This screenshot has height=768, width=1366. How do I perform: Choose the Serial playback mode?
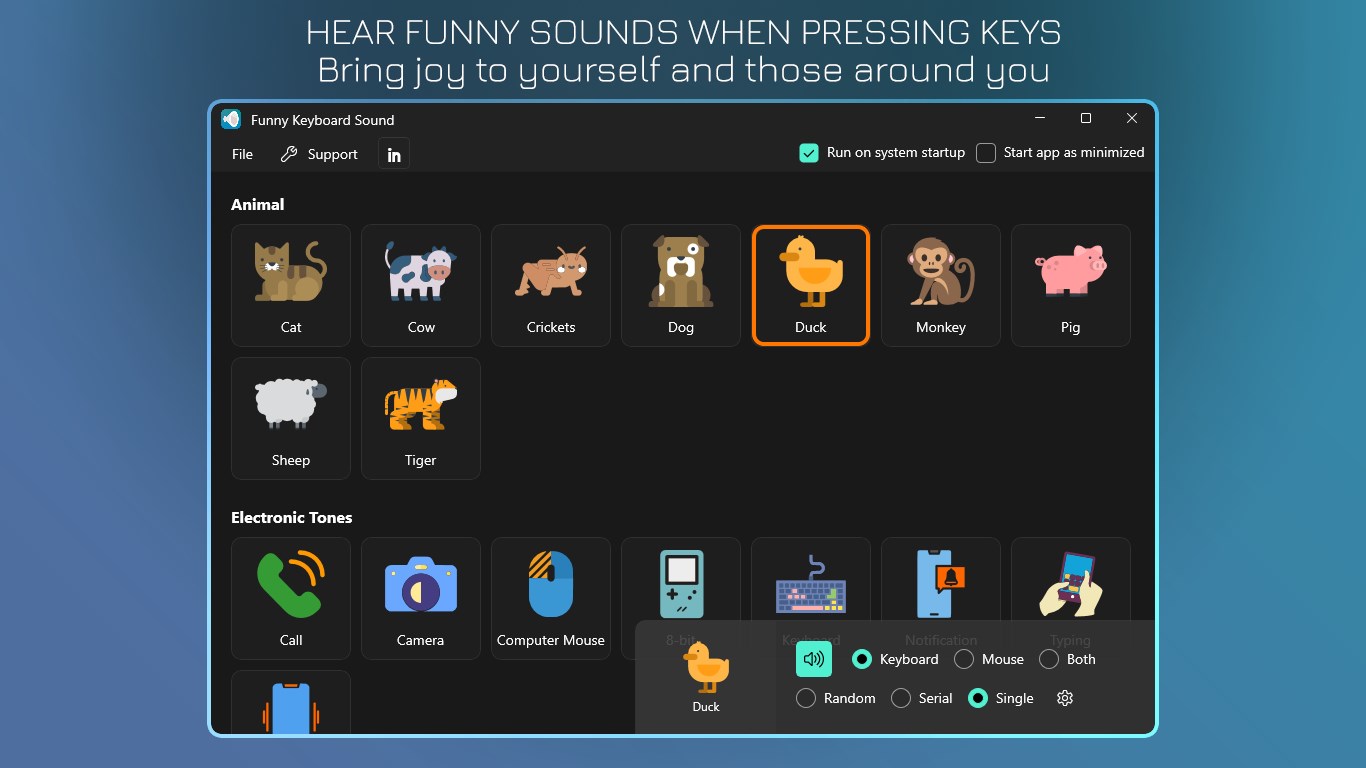tap(901, 698)
